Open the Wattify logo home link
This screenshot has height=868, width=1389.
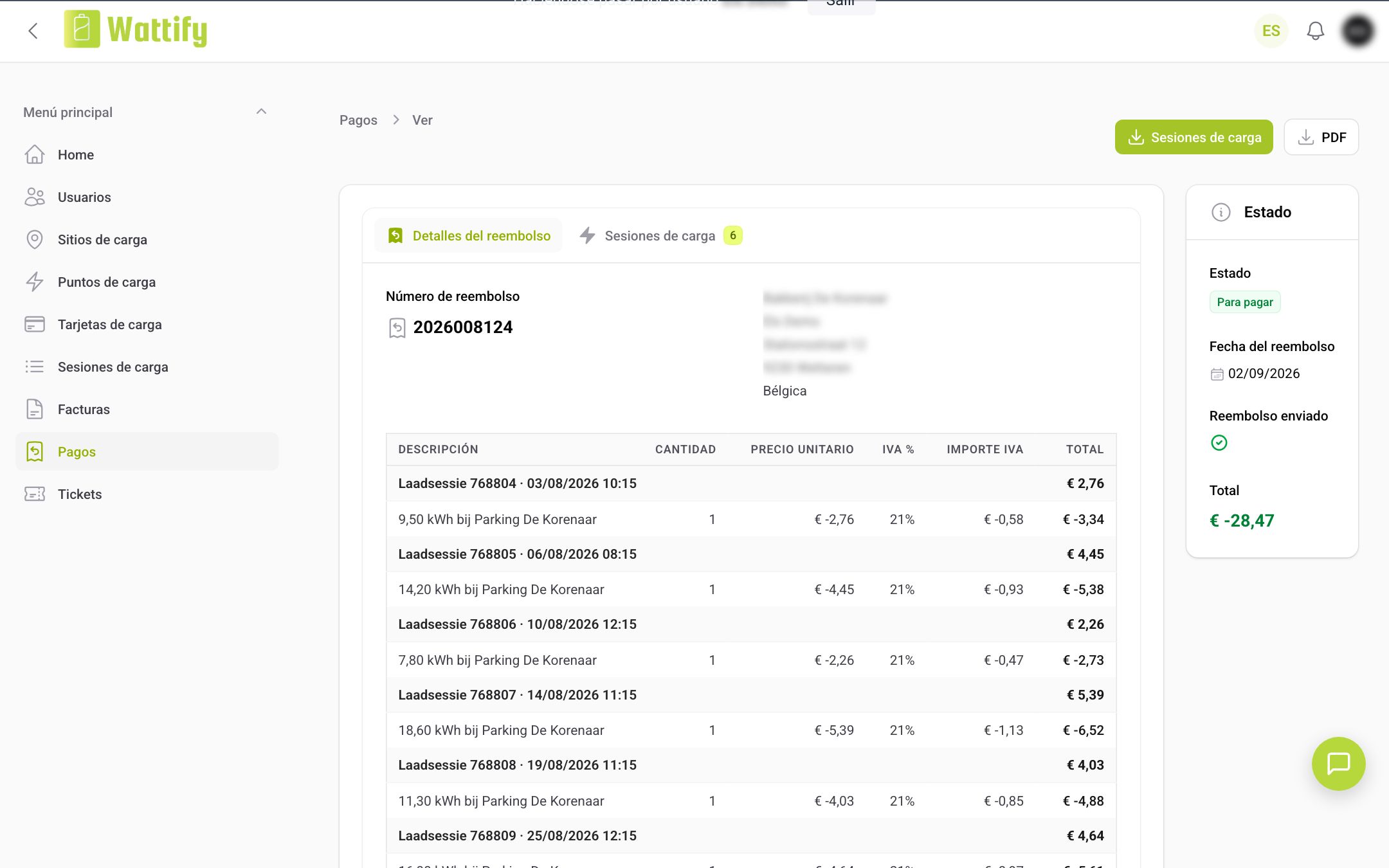(x=136, y=30)
